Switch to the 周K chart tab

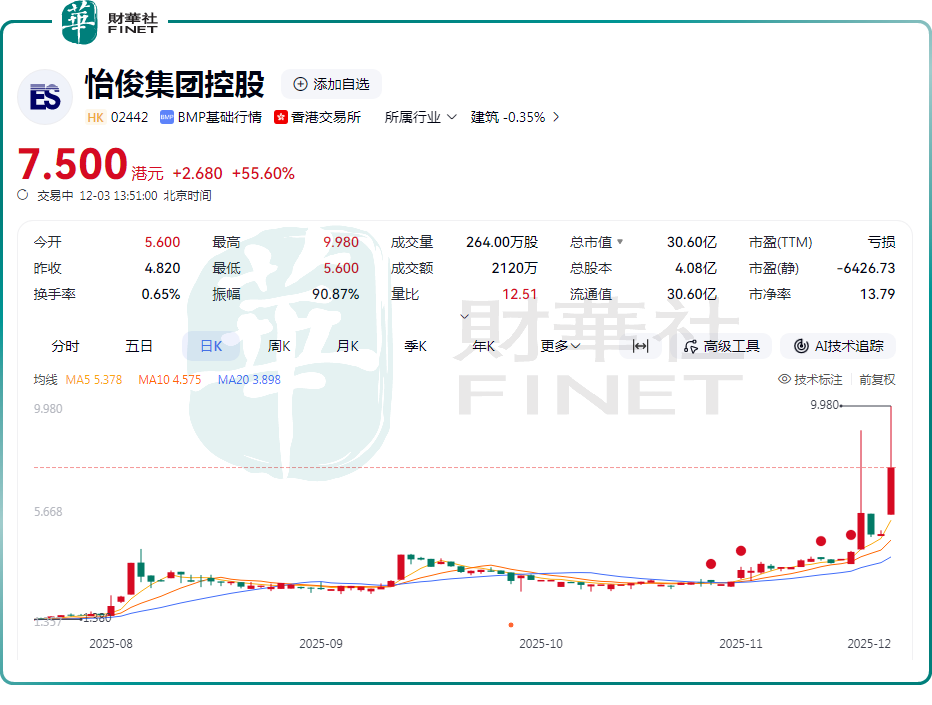click(279, 346)
